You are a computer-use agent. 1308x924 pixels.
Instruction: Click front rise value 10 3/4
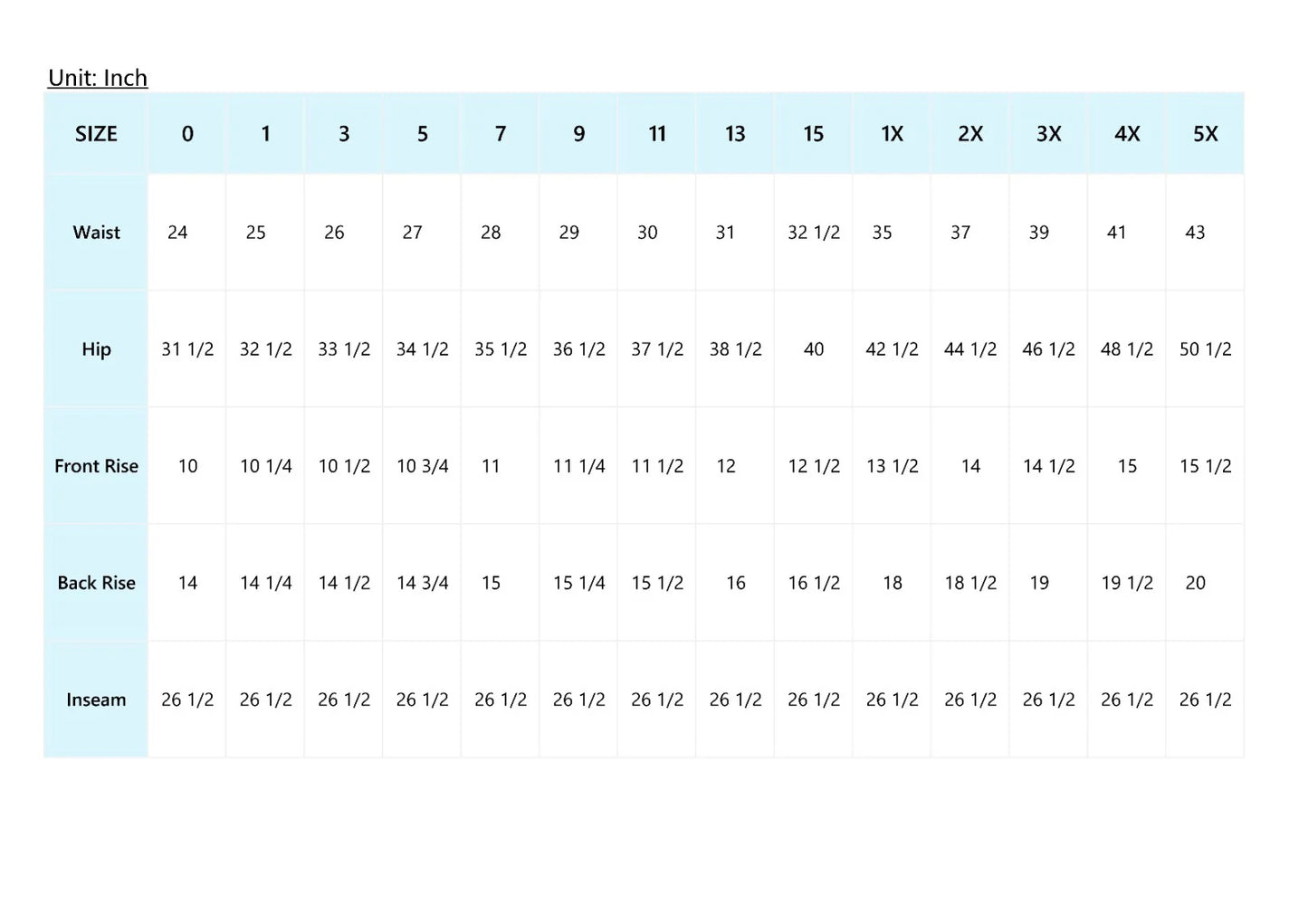tap(422, 466)
